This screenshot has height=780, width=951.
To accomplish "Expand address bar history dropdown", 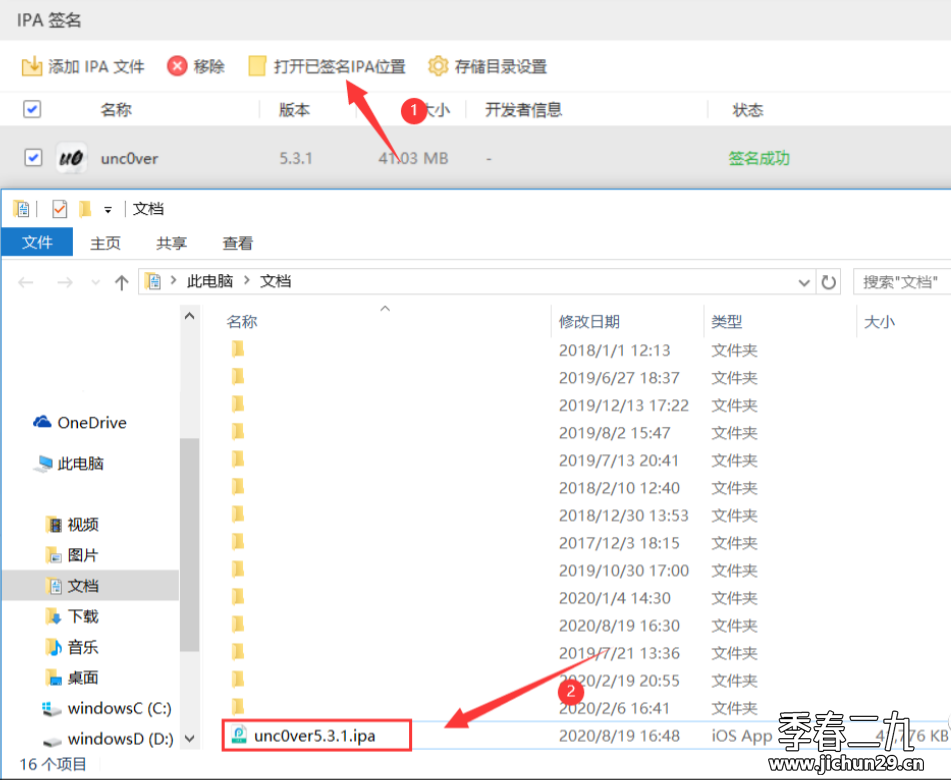I will tap(804, 283).
